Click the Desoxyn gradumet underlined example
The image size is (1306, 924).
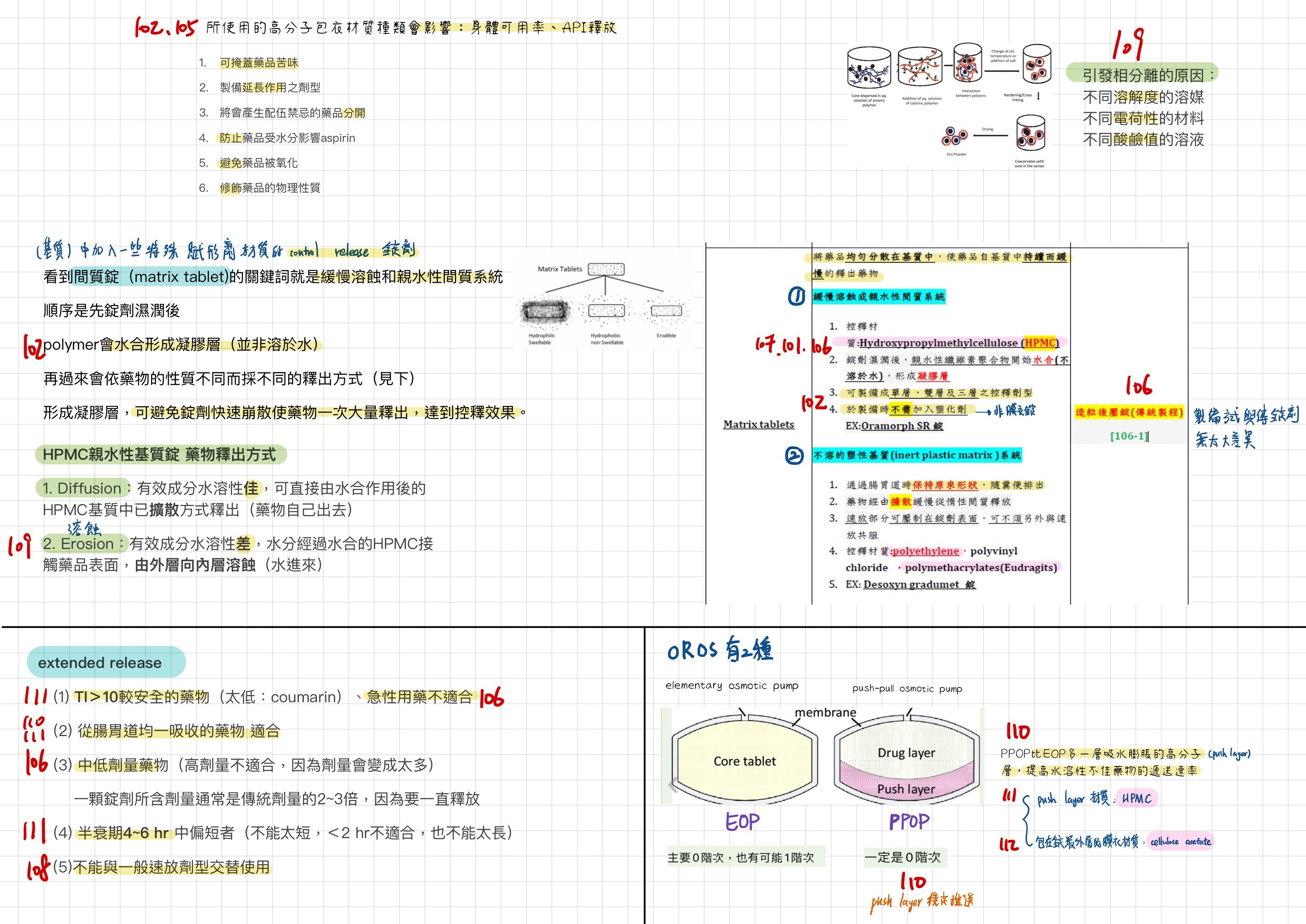[x=919, y=585]
